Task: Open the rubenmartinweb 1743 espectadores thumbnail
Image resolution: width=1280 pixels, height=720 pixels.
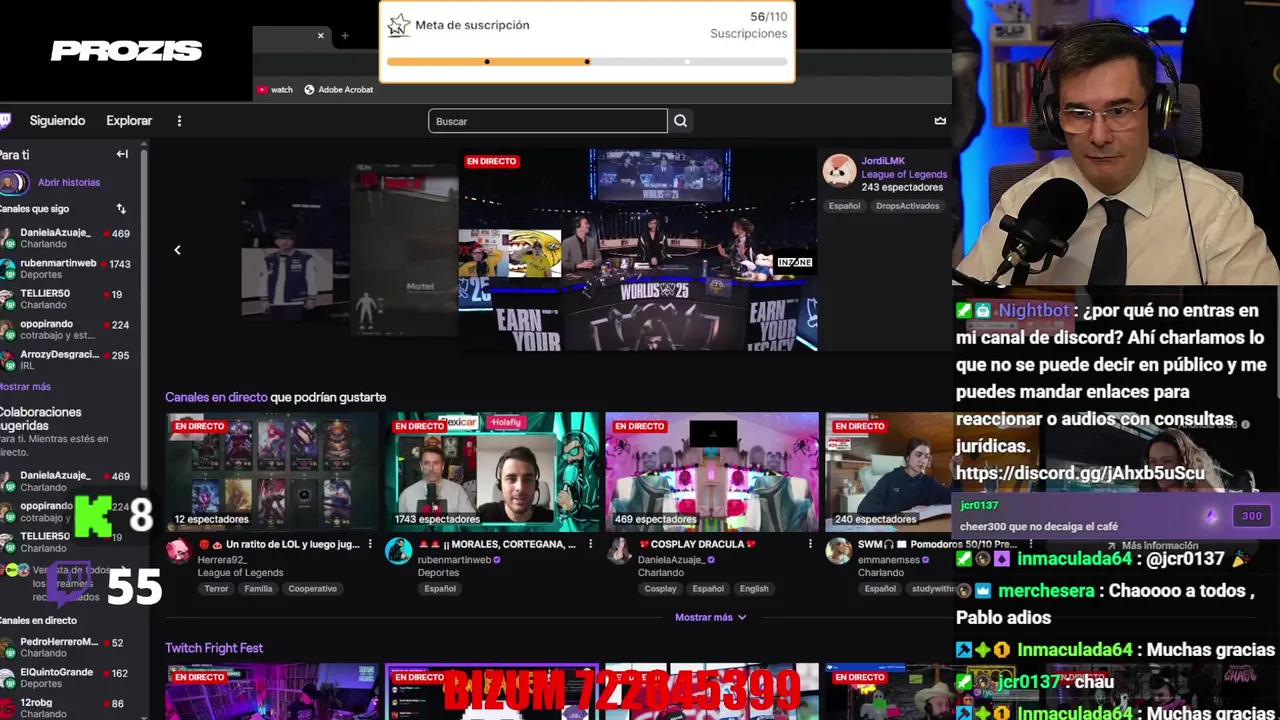Action: [492, 472]
